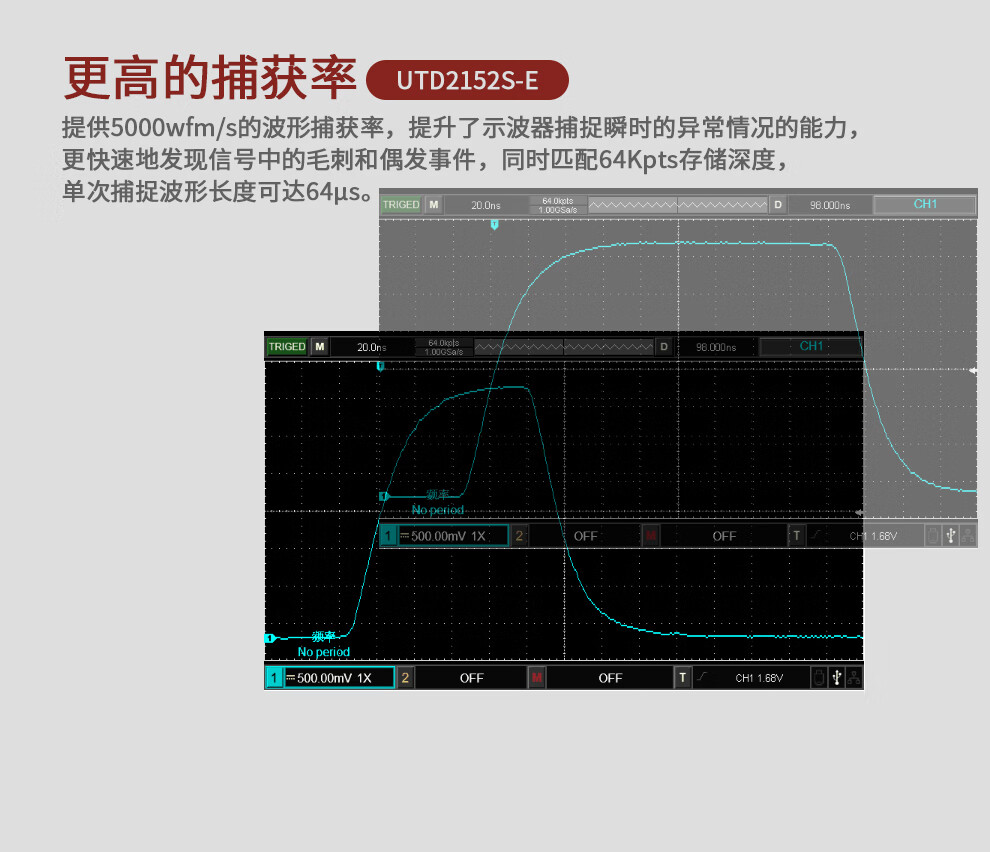990x852 pixels.
Task: Click the D delay icon in gray screen
Action: click(778, 205)
